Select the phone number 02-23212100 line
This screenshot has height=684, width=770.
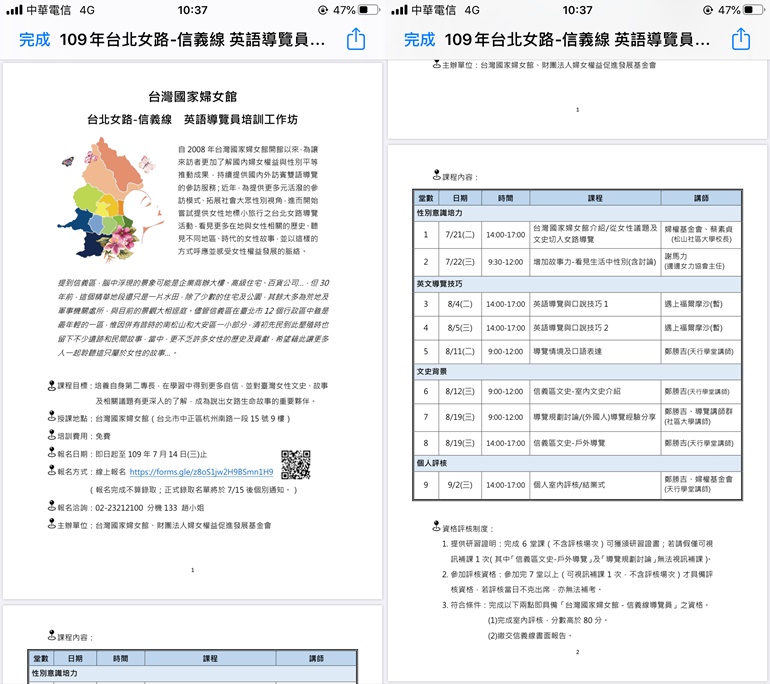click(x=126, y=507)
